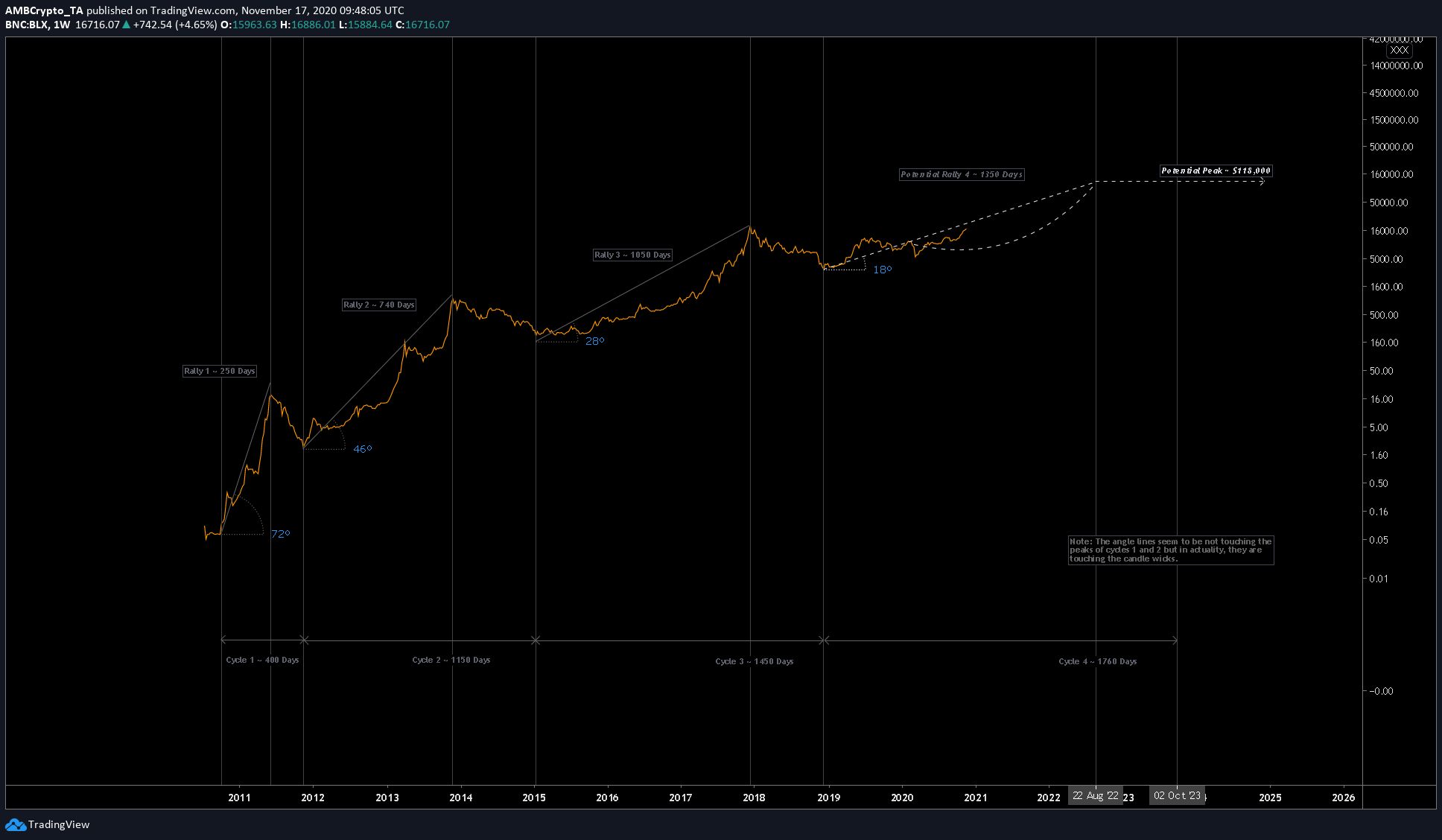Screen dimensions: 1442x840
Task: Click the Potential Rally 4 ~ 1350 Days label
Action: point(961,174)
